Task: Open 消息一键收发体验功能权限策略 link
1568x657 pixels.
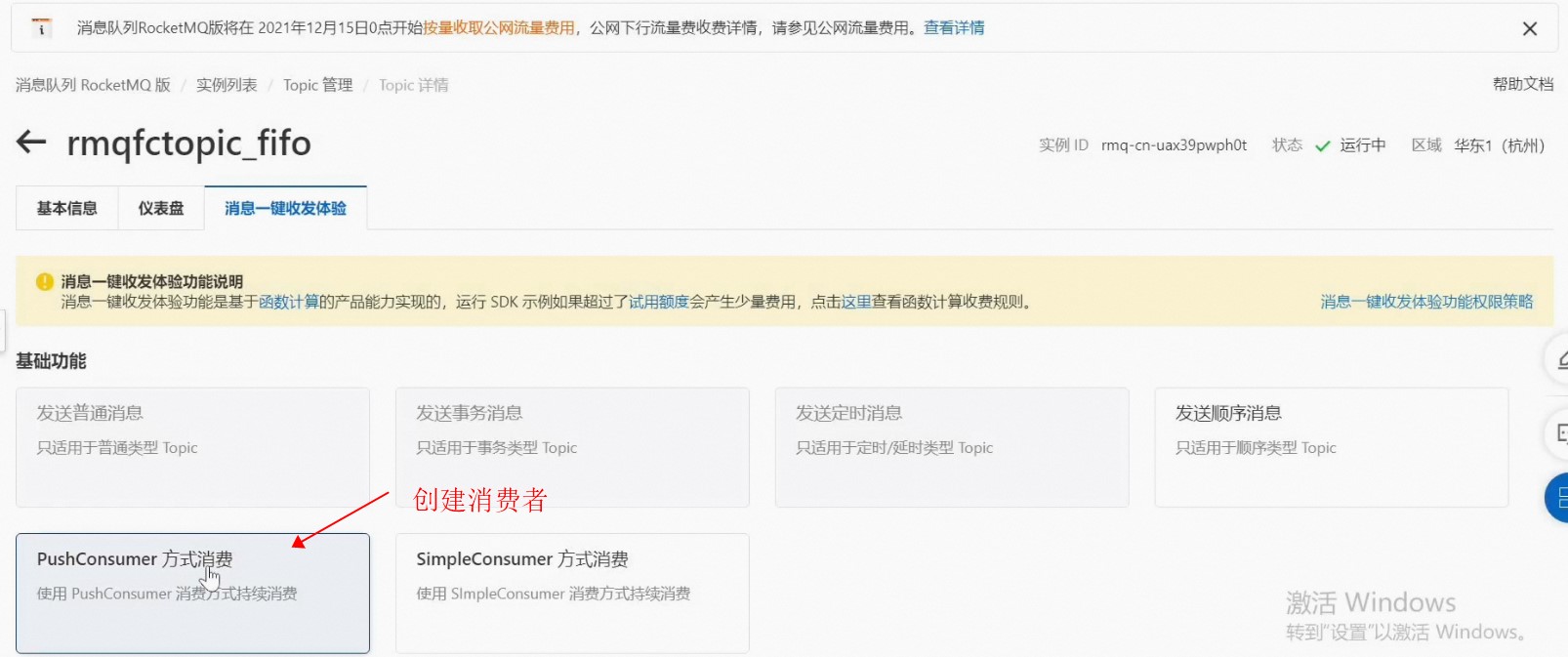Action: (1426, 302)
